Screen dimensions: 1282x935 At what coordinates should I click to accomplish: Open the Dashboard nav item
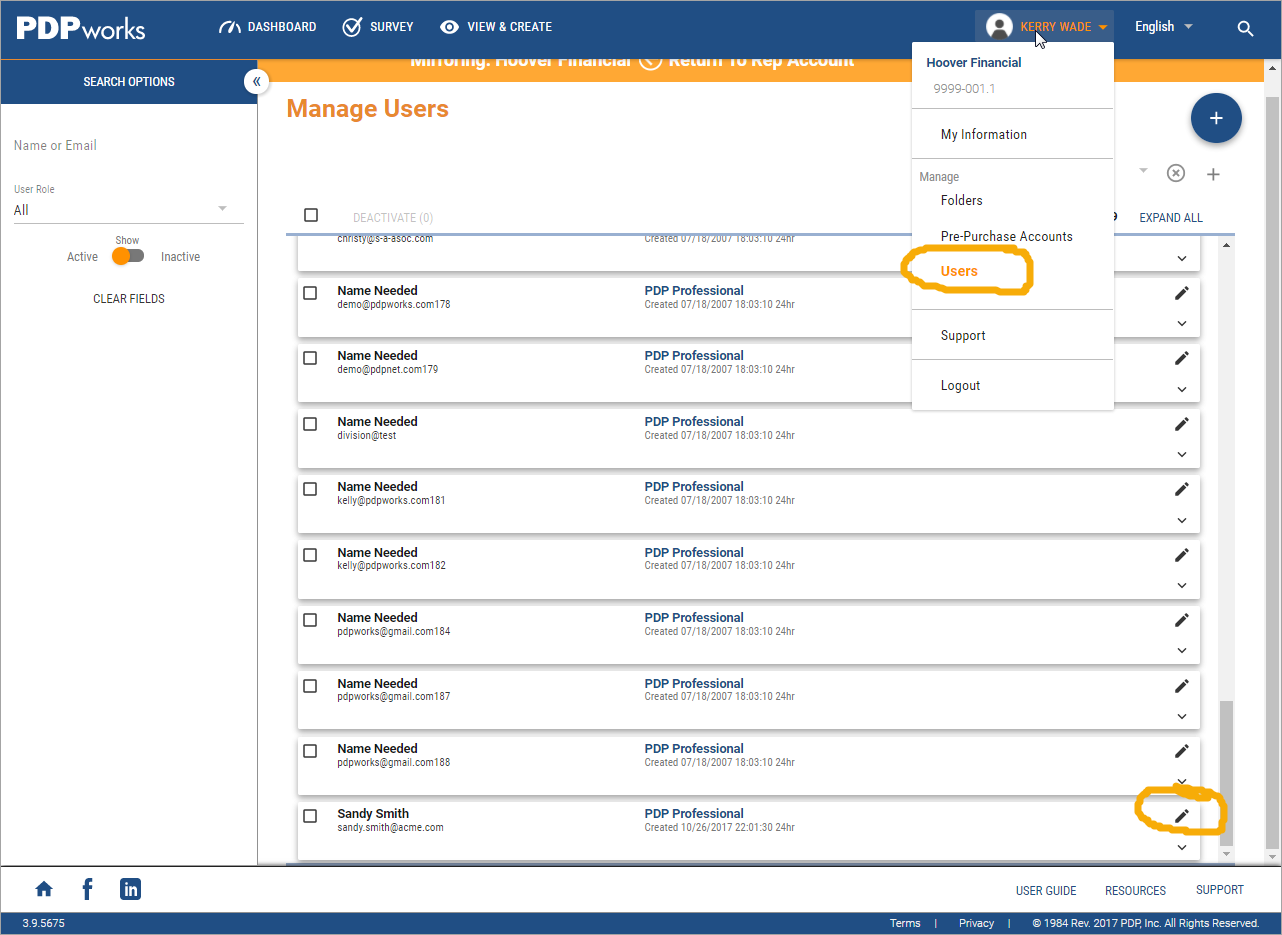pos(267,27)
